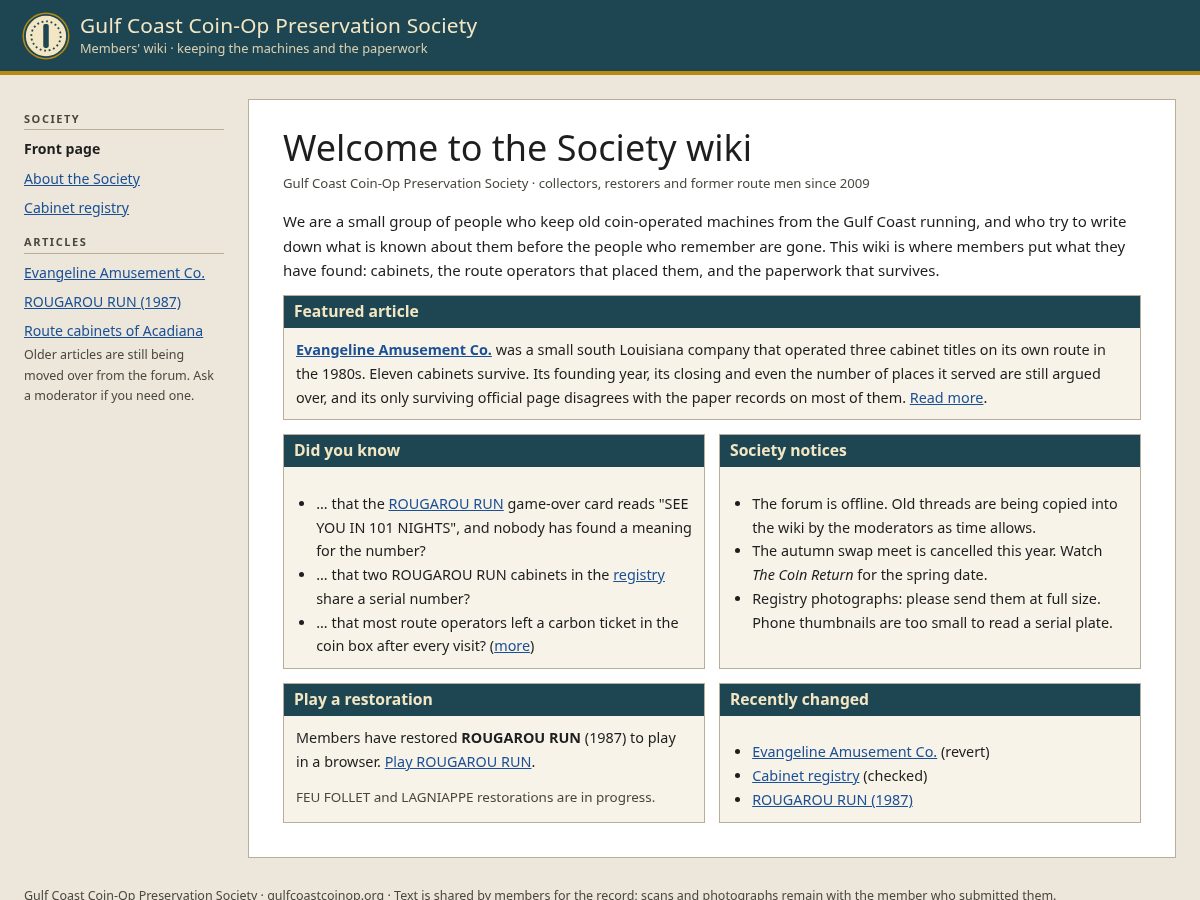The image size is (1200, 900).
Task: Click the Society coin logo icon
Action: coord(46,36)
